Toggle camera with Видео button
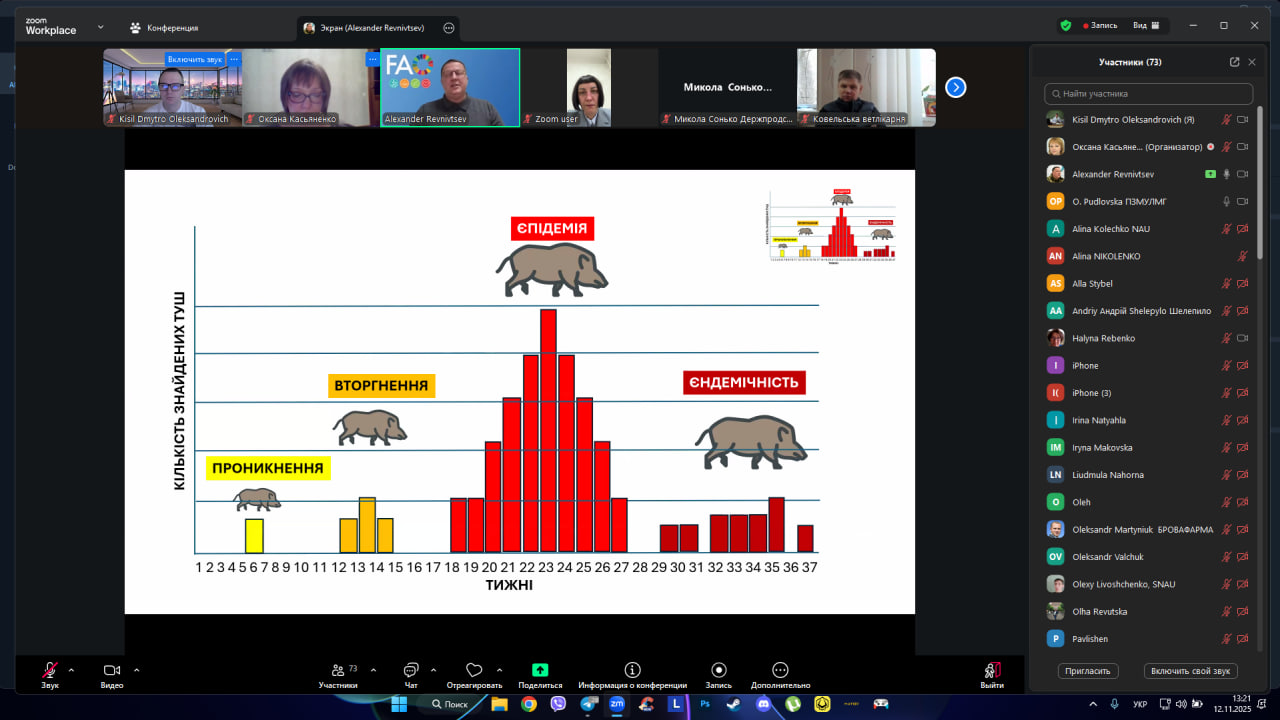This screenshot has height=720, width=1280. coord(112,670)
